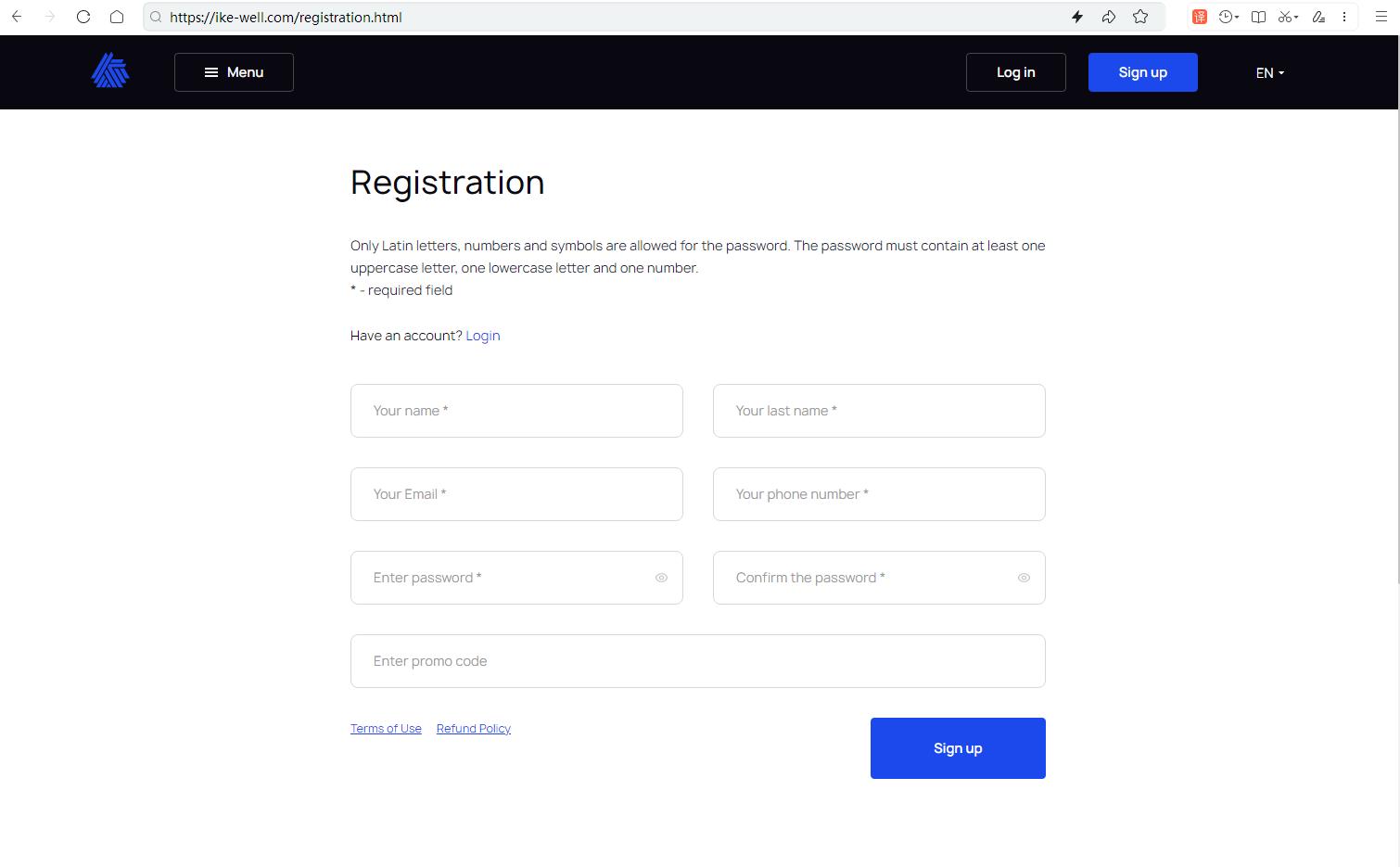Click the lightning bolt icon in address bar
1400x867 pixels.
(x=1077, y=17)
